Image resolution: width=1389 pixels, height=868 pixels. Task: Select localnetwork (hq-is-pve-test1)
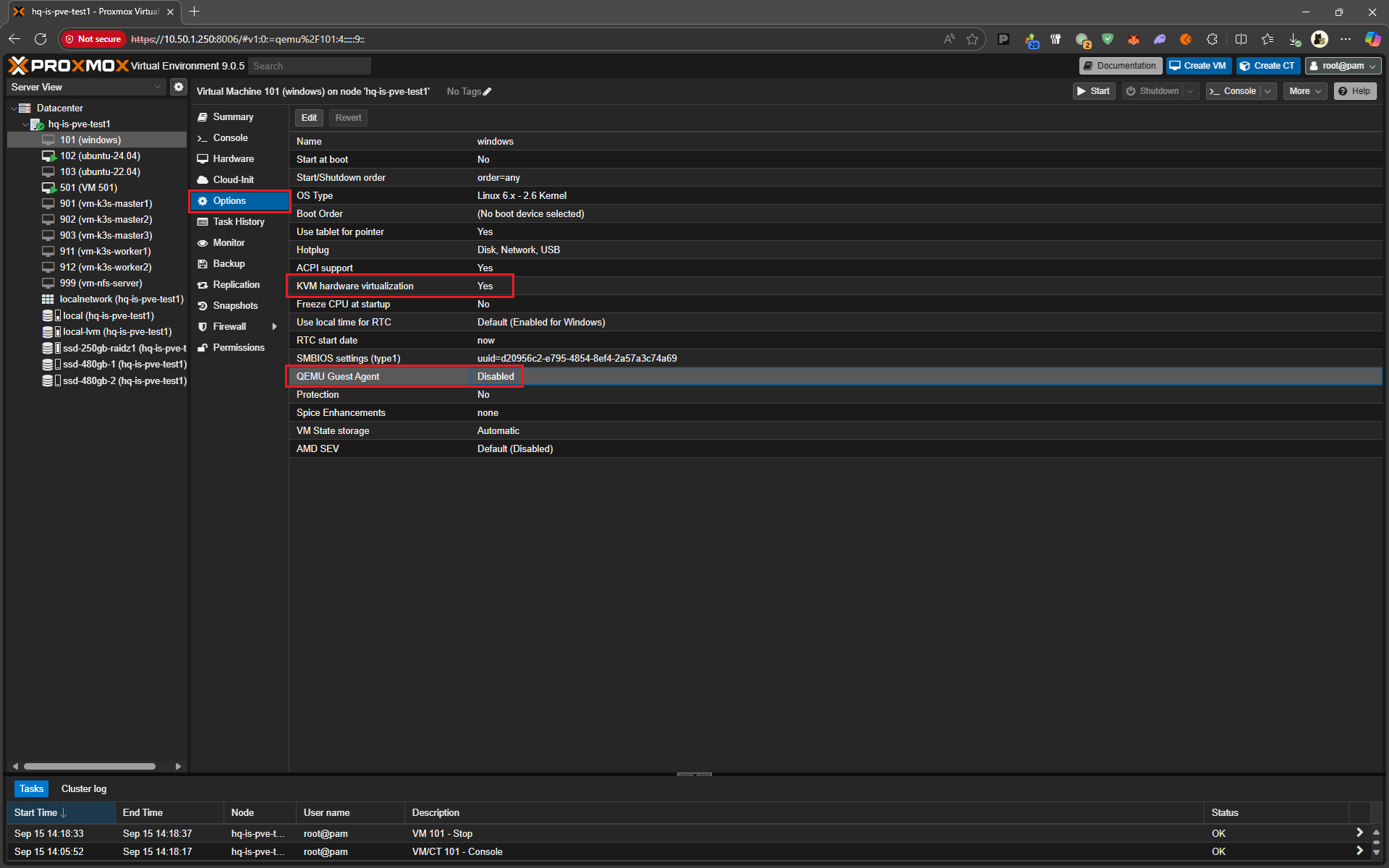[x=121, y=299]
